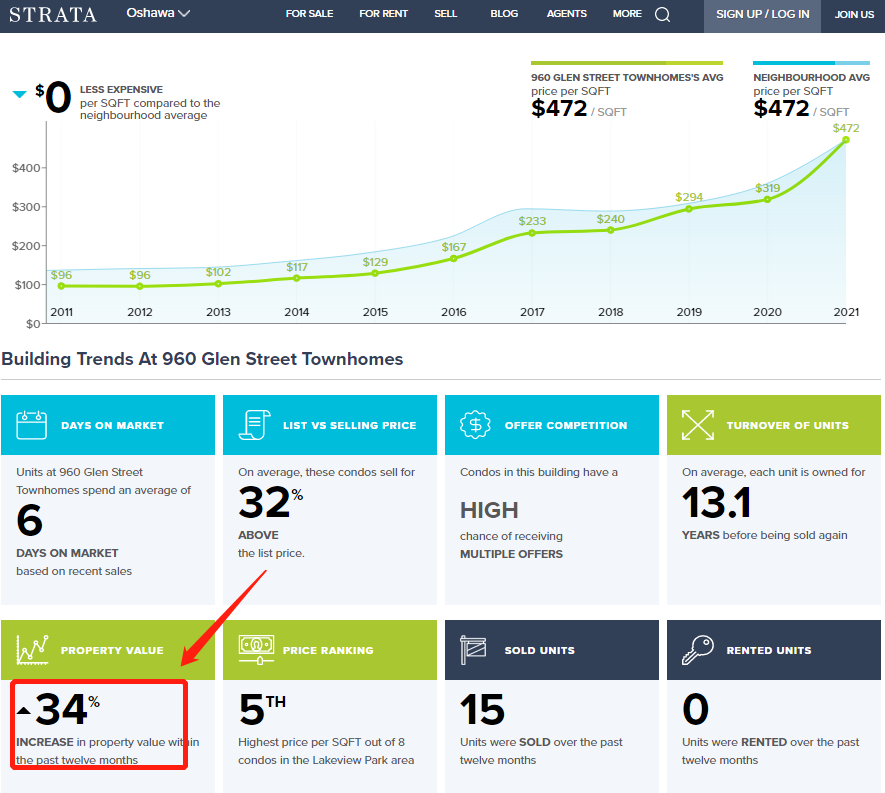Select the 2021 $472 chart data point

pyautogui.click(x=845, y=140)
